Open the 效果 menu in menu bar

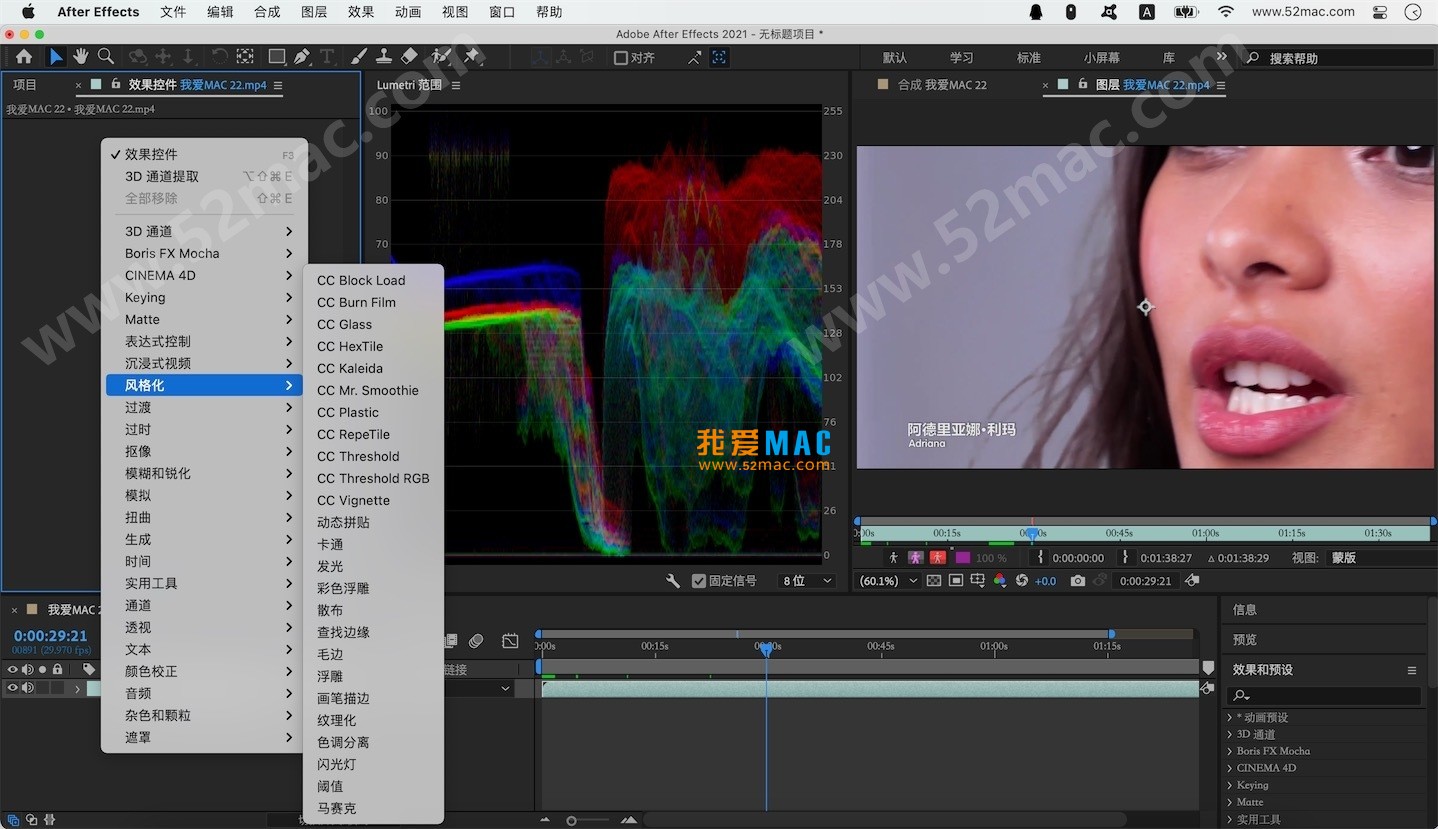coord(361,12)
